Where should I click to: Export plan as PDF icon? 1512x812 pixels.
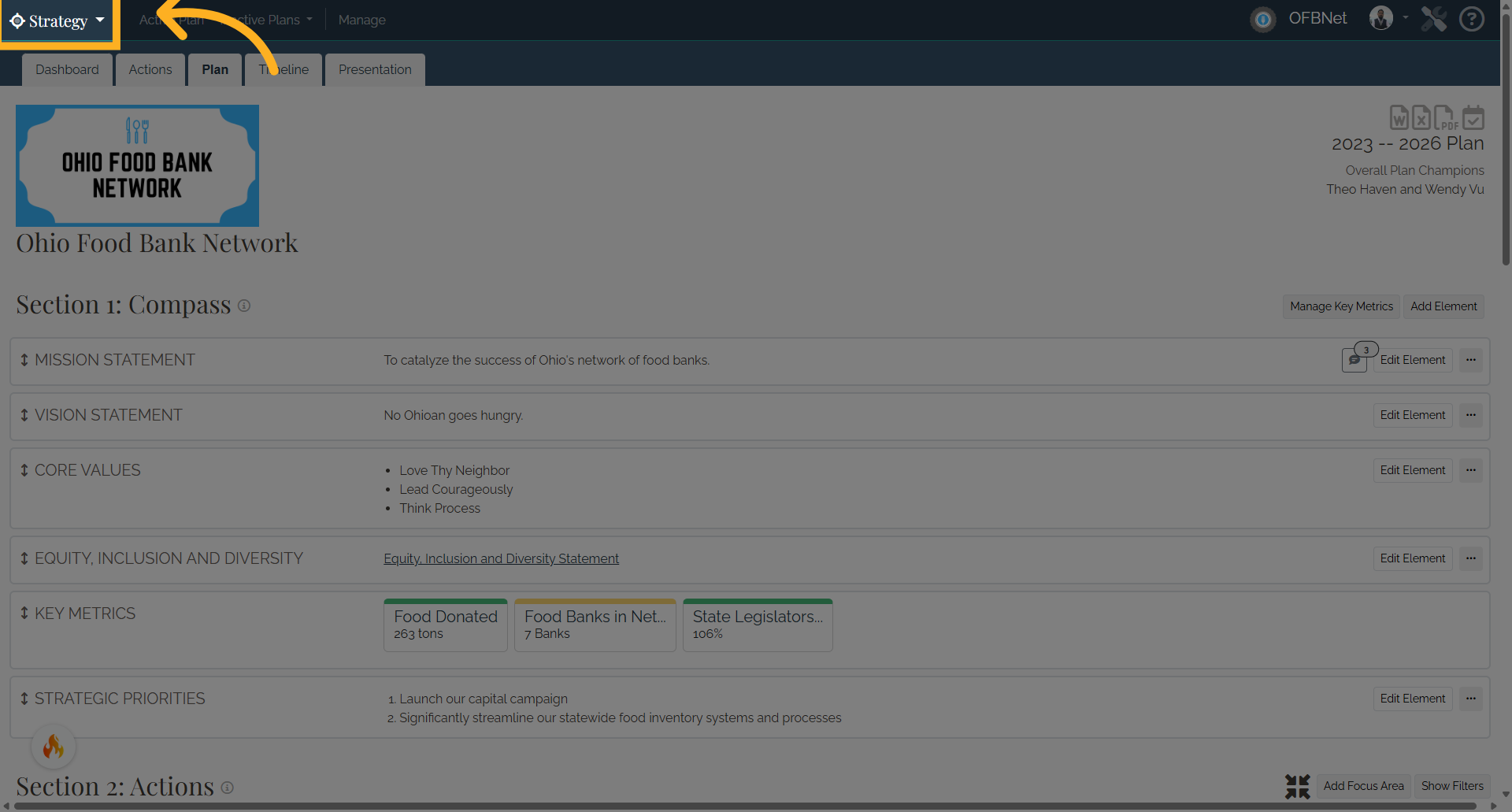click(1445, 117)
